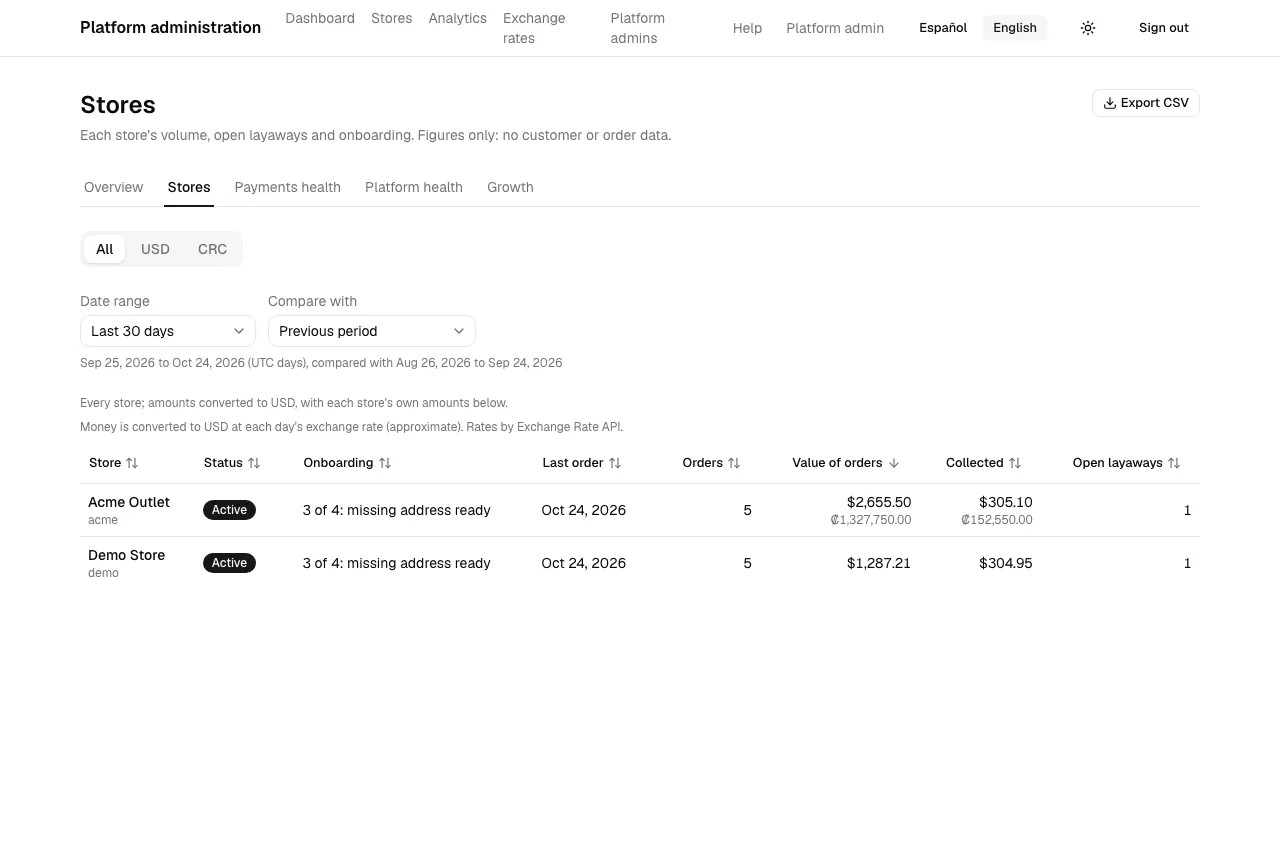Click the $2,655.50 value of orders
Image resolution: width=1280 pixels, height=860 pixels.
[879, 502]
